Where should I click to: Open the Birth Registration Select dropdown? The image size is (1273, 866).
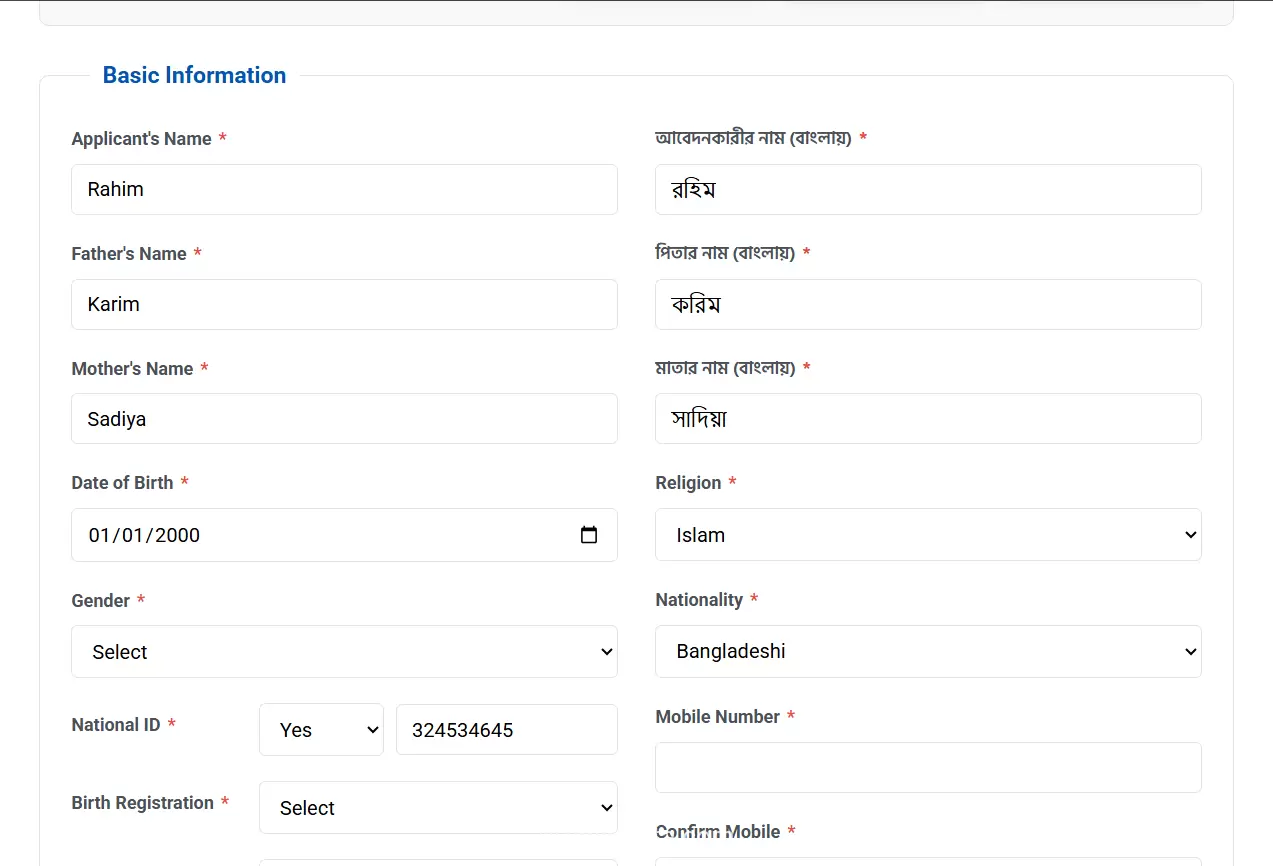[438, 808]
